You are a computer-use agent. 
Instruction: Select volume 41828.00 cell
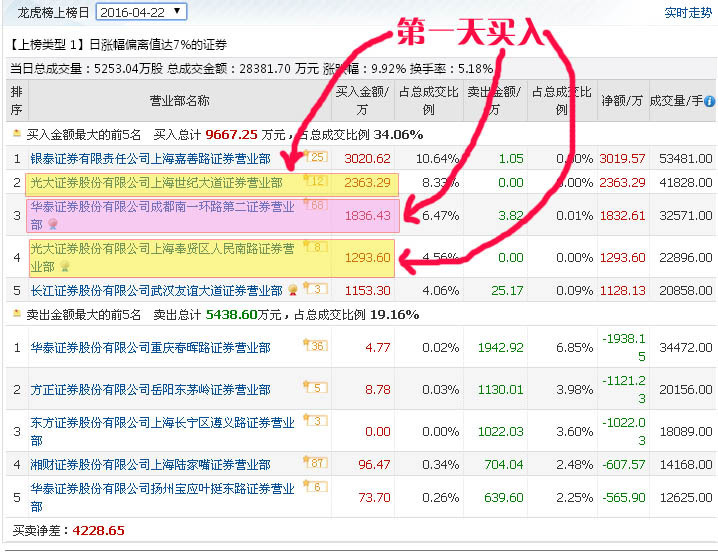(685, 183)
